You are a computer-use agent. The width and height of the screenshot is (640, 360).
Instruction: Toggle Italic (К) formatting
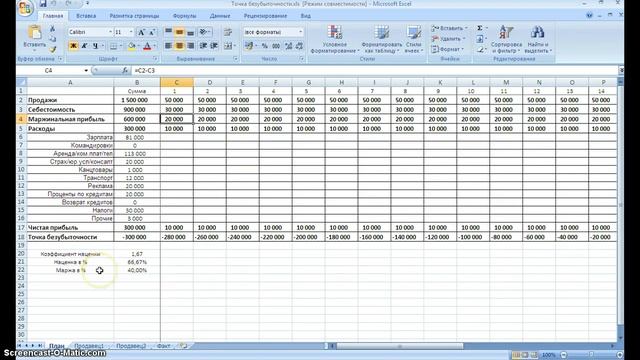[x=84, y=46]
